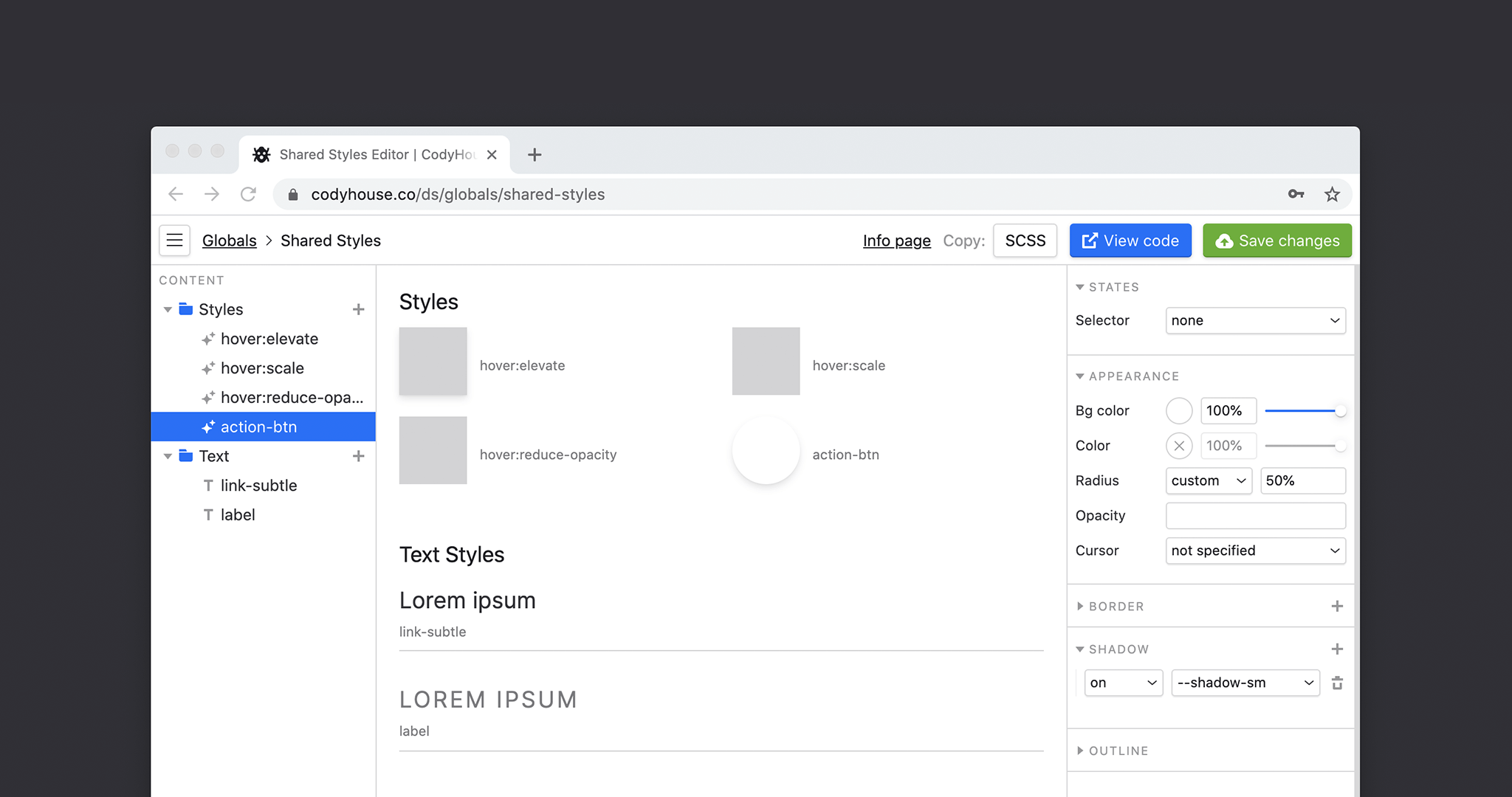Click the plus icon next to the Text folder
The height and width of the screenshot is (797, 1512).
click(359, 456)
